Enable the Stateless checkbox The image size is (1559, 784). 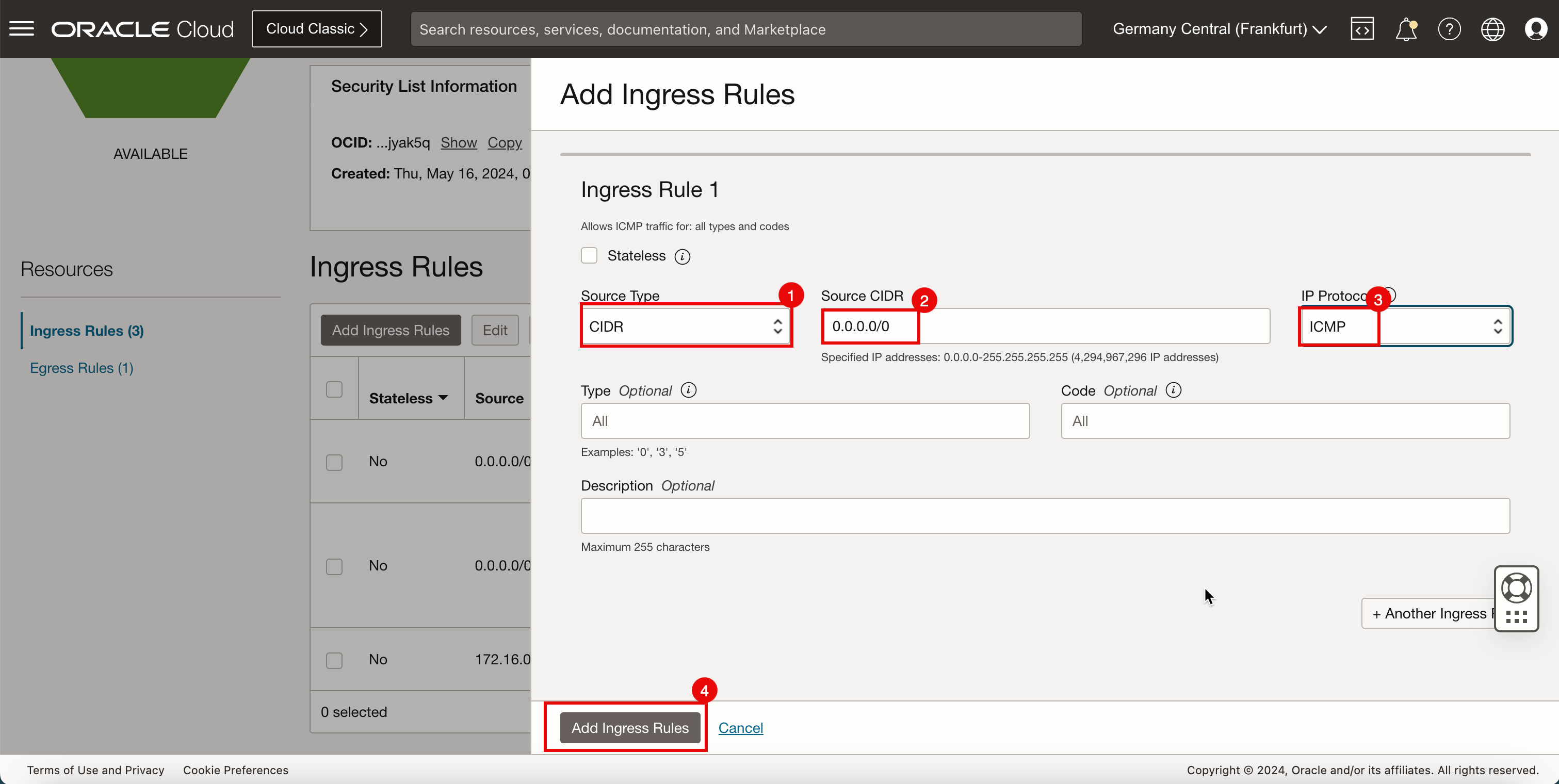[x=589, y=255]
